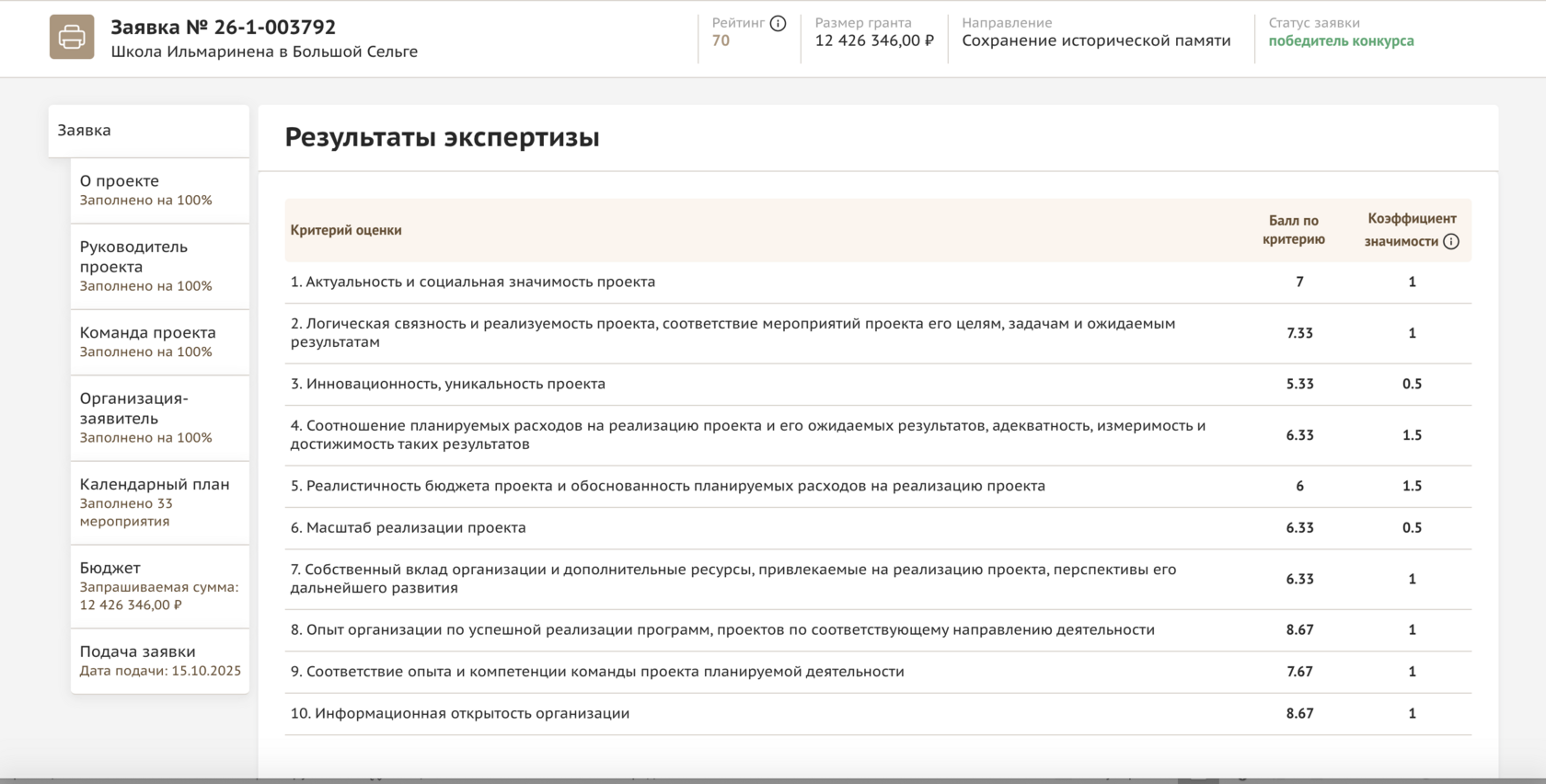This screenshot has height=784, width=1546.
Task: Select criterion 1 Актуальность и социальная значимость проекта
Action: click(x=473, y=282)
